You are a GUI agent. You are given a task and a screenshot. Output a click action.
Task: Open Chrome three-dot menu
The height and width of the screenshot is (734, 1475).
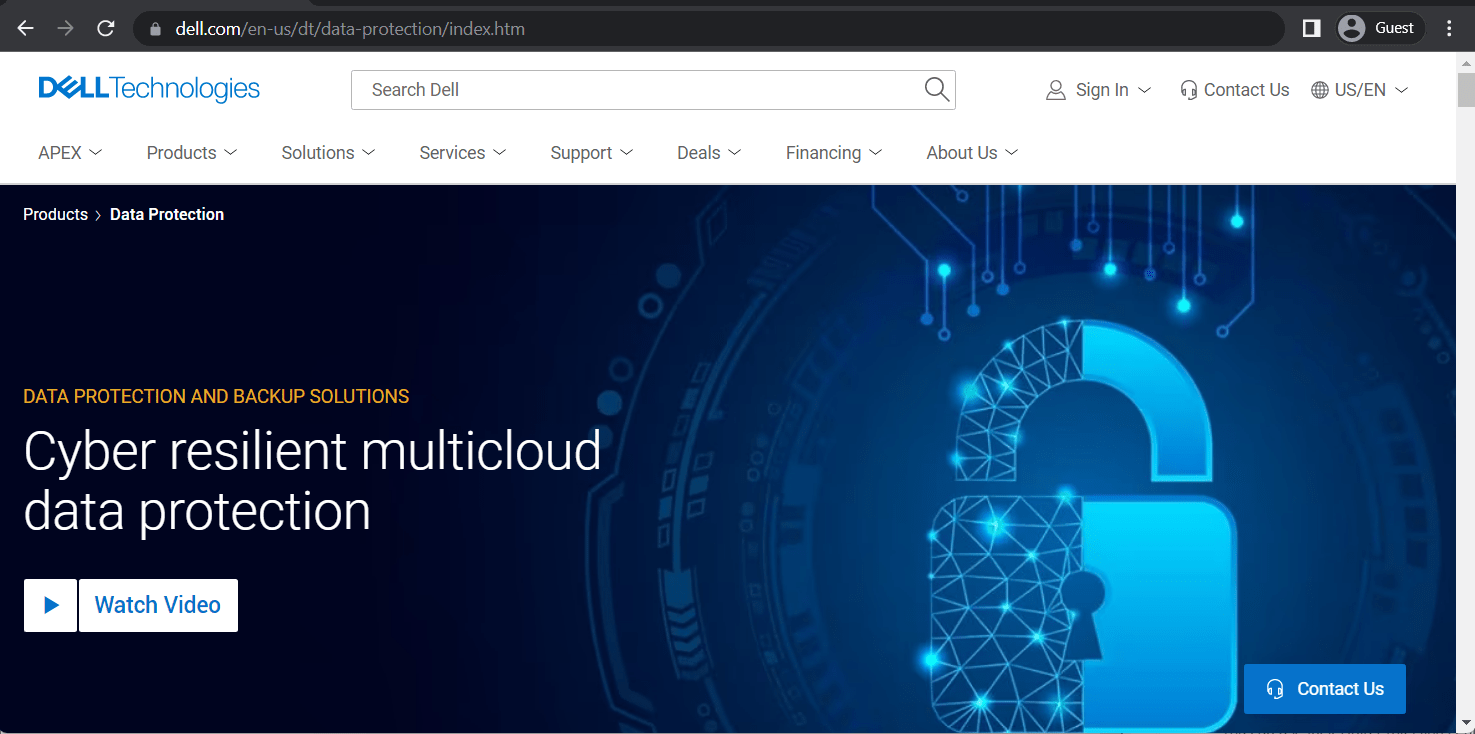point(1449,28)
